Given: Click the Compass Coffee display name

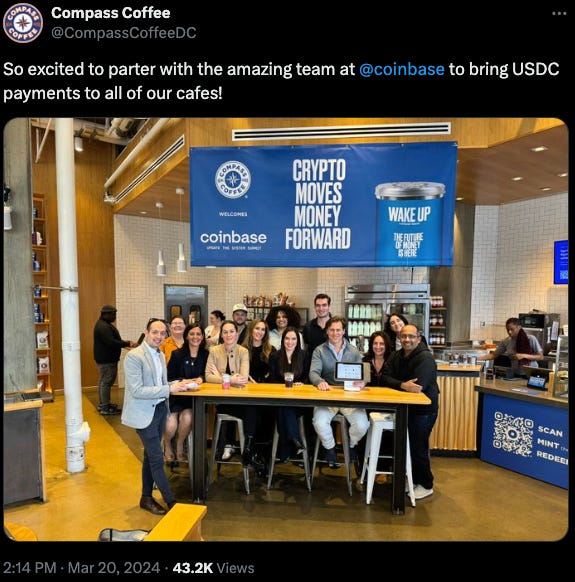Looking at the screenshot, I should [x=111, y=13].
